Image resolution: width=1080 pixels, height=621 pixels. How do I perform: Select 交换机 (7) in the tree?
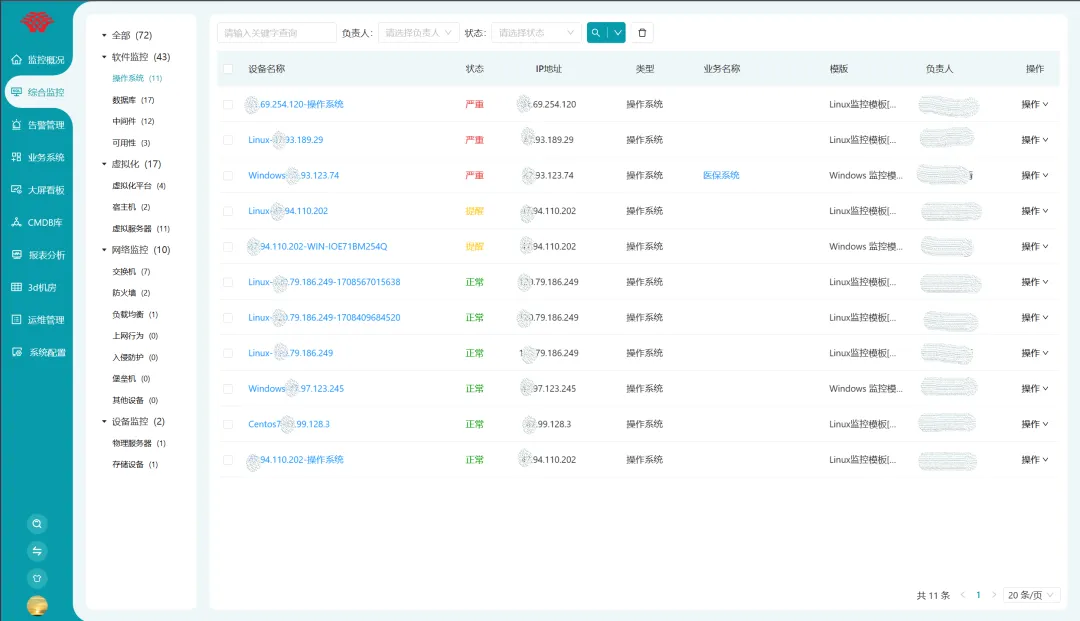(x=131, y=271)
